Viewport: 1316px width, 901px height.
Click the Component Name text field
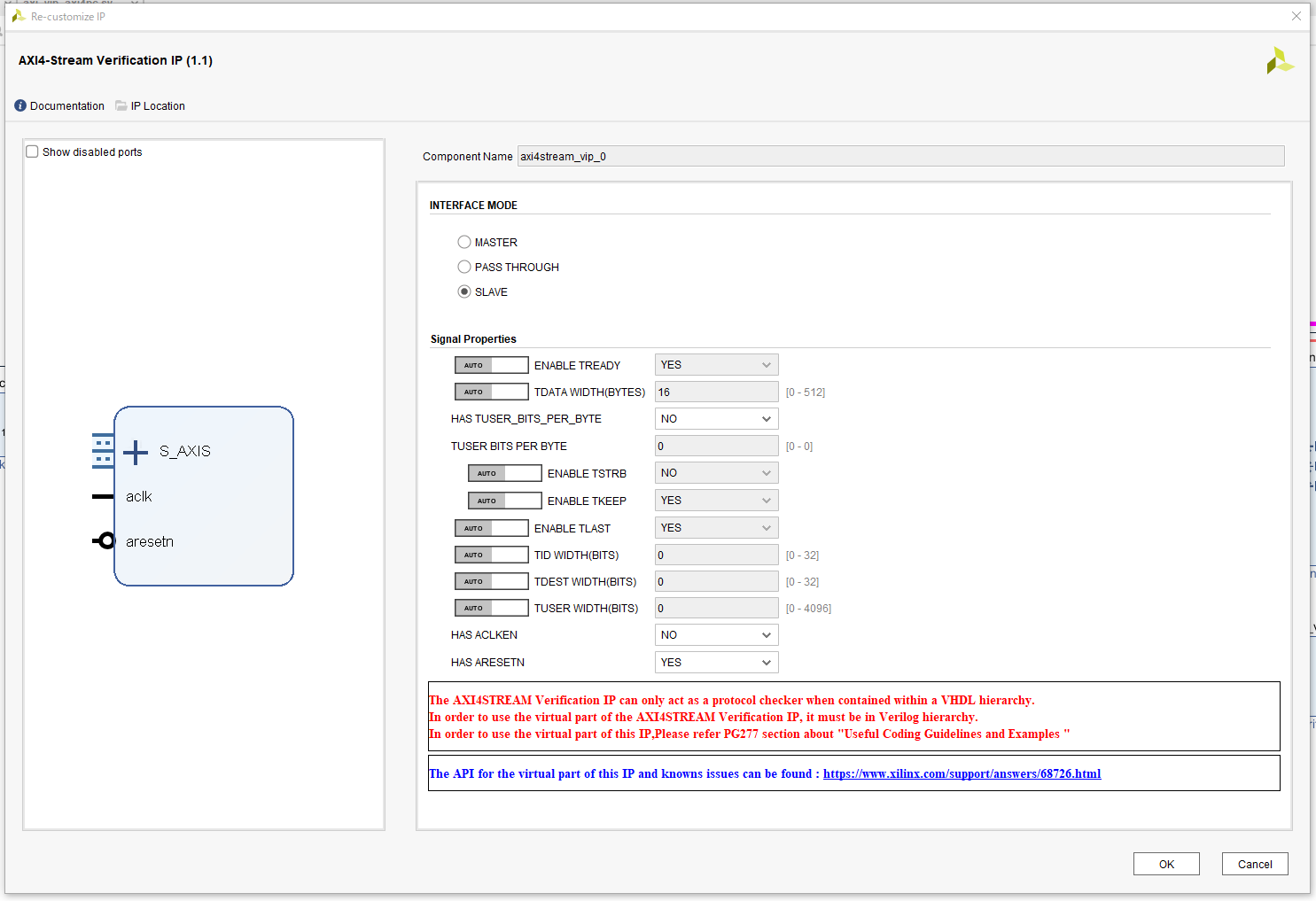(x=899, y=156)
